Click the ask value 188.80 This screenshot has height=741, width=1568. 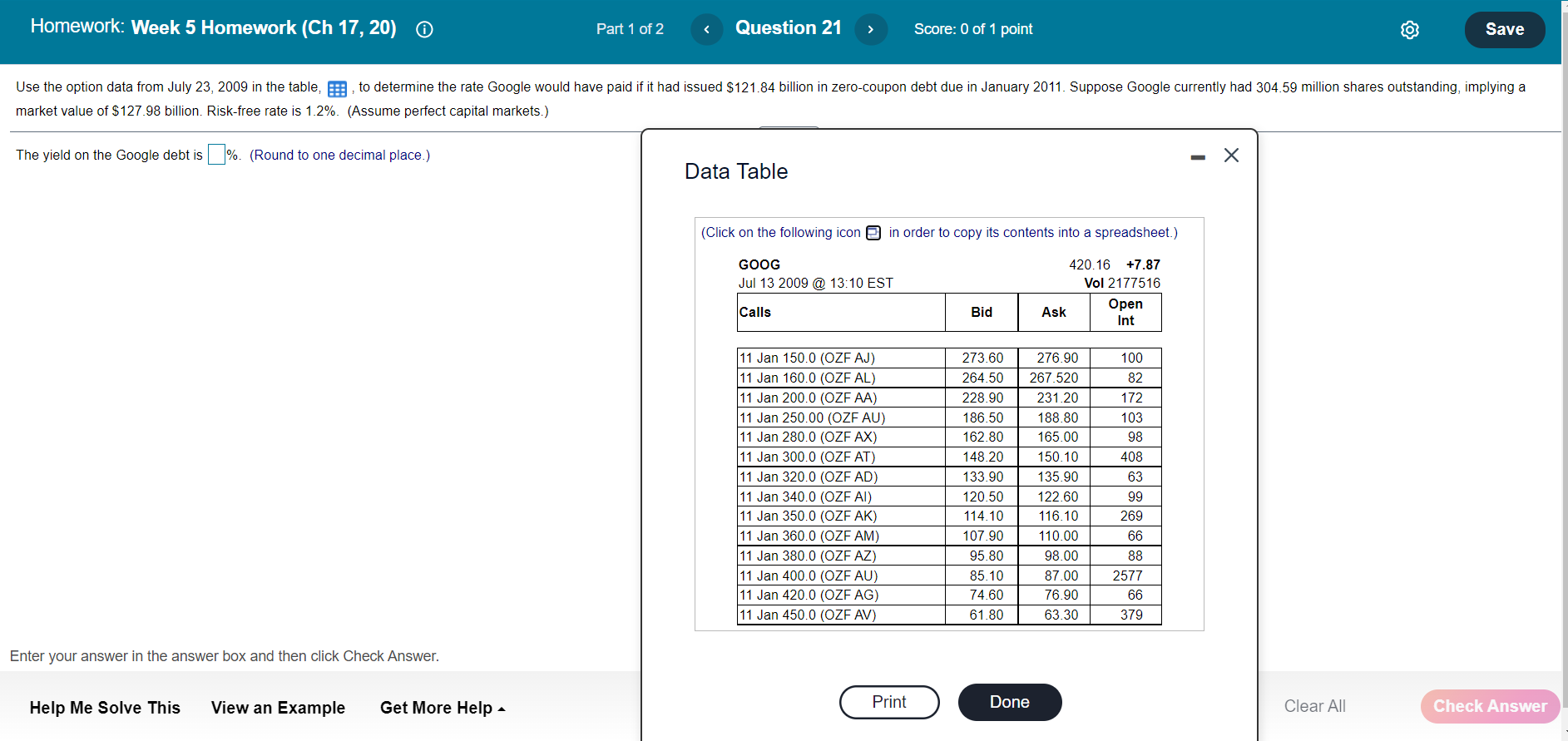tap(1057, 418)
